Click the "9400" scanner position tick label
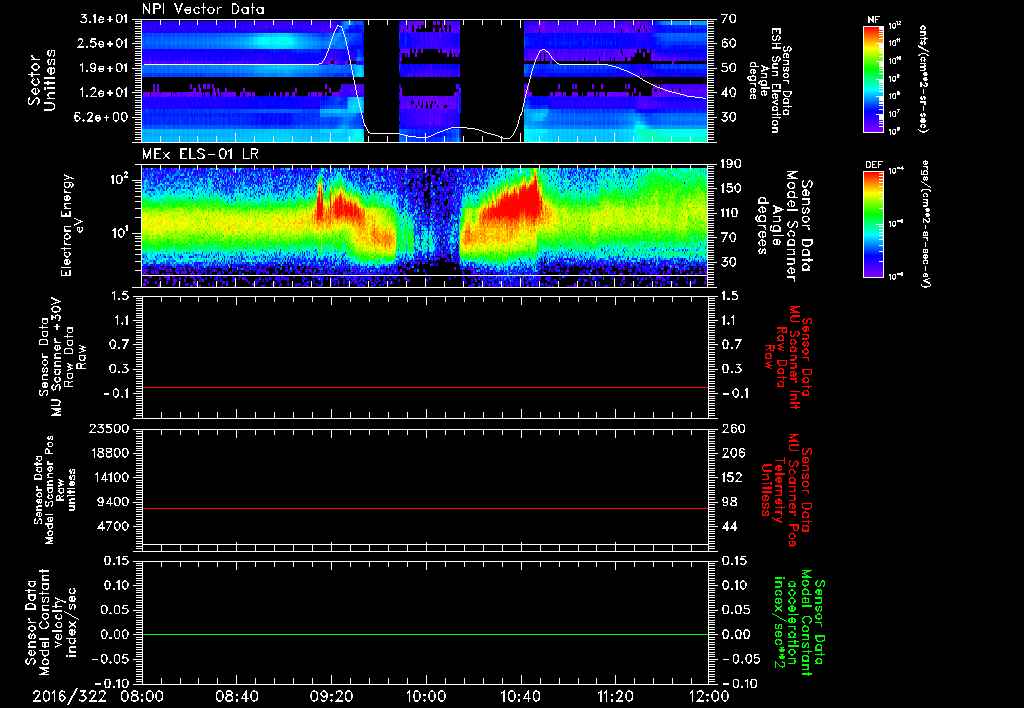 114,502
